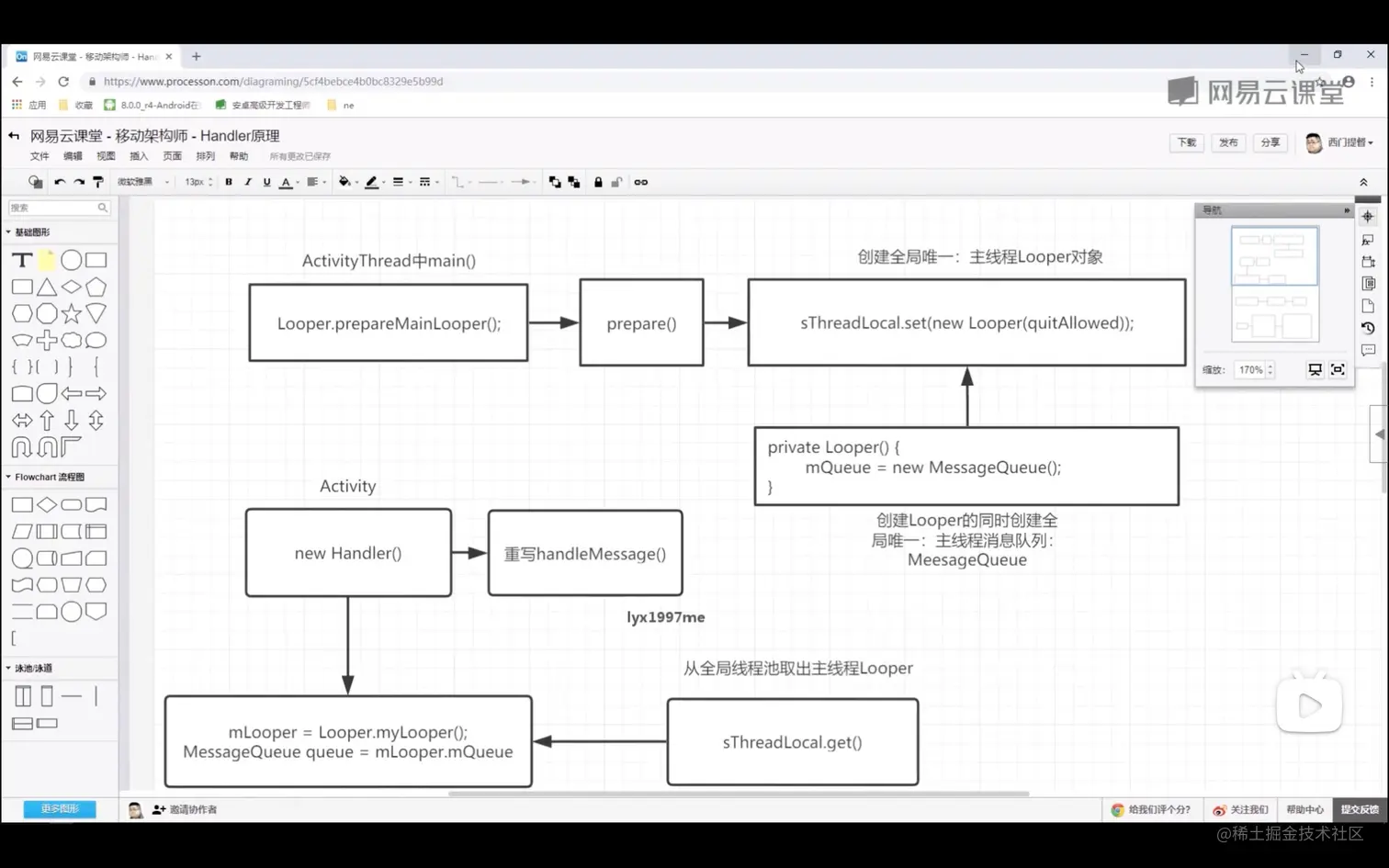This screenshot has width=1389, height=868.
Task: Click the 下载 download button
Action: tap(1187, 142)
